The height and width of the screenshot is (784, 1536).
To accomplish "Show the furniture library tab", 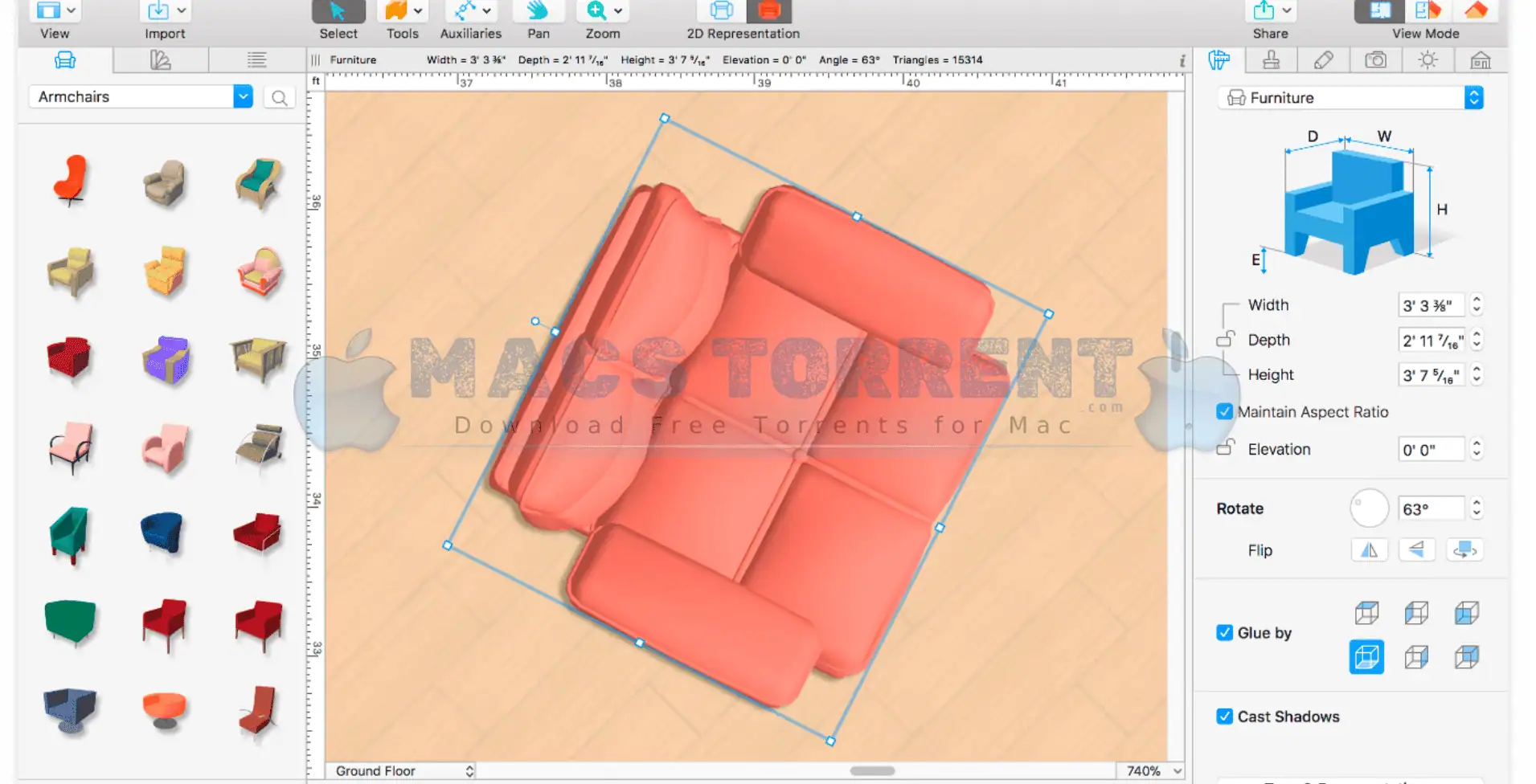I will [65, 60].
